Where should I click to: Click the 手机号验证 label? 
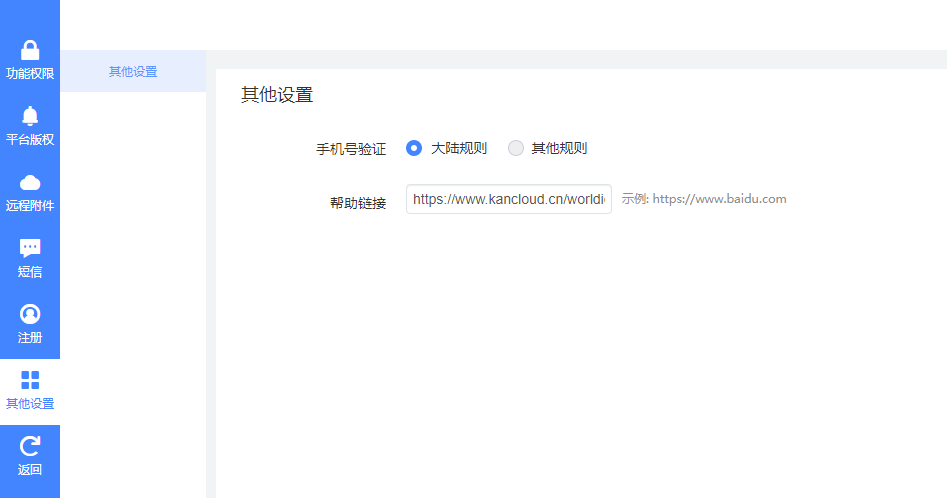pos(351,149)
